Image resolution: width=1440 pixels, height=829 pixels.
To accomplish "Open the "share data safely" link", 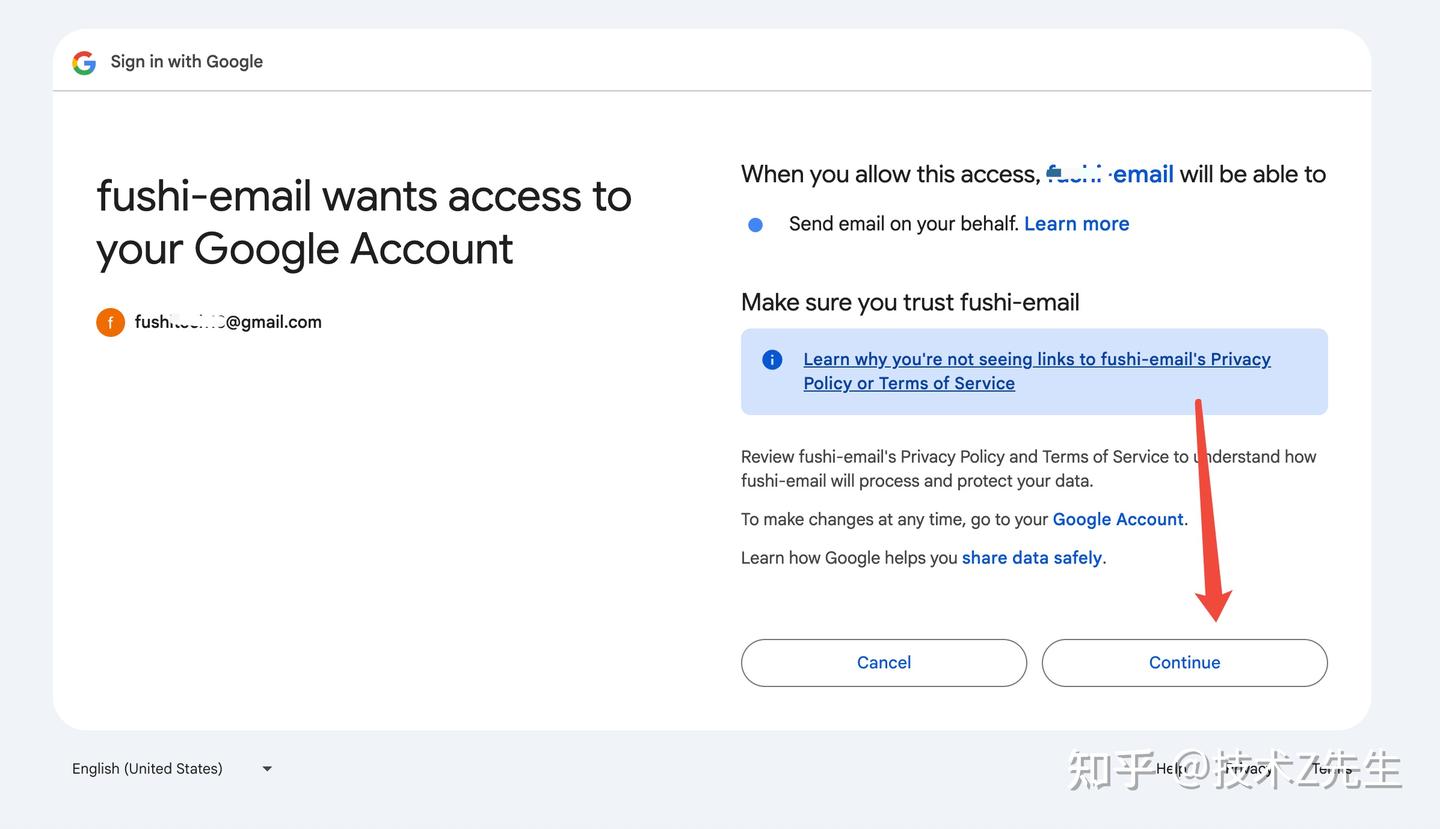I will (1031, 557).
